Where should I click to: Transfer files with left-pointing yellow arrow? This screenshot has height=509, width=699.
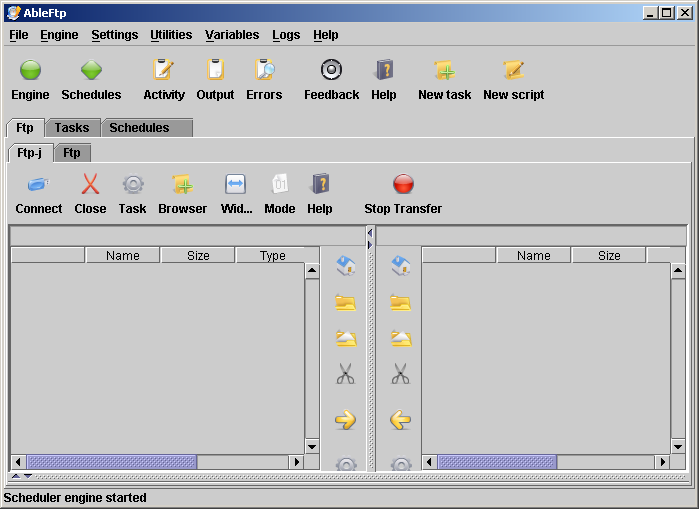400,419
